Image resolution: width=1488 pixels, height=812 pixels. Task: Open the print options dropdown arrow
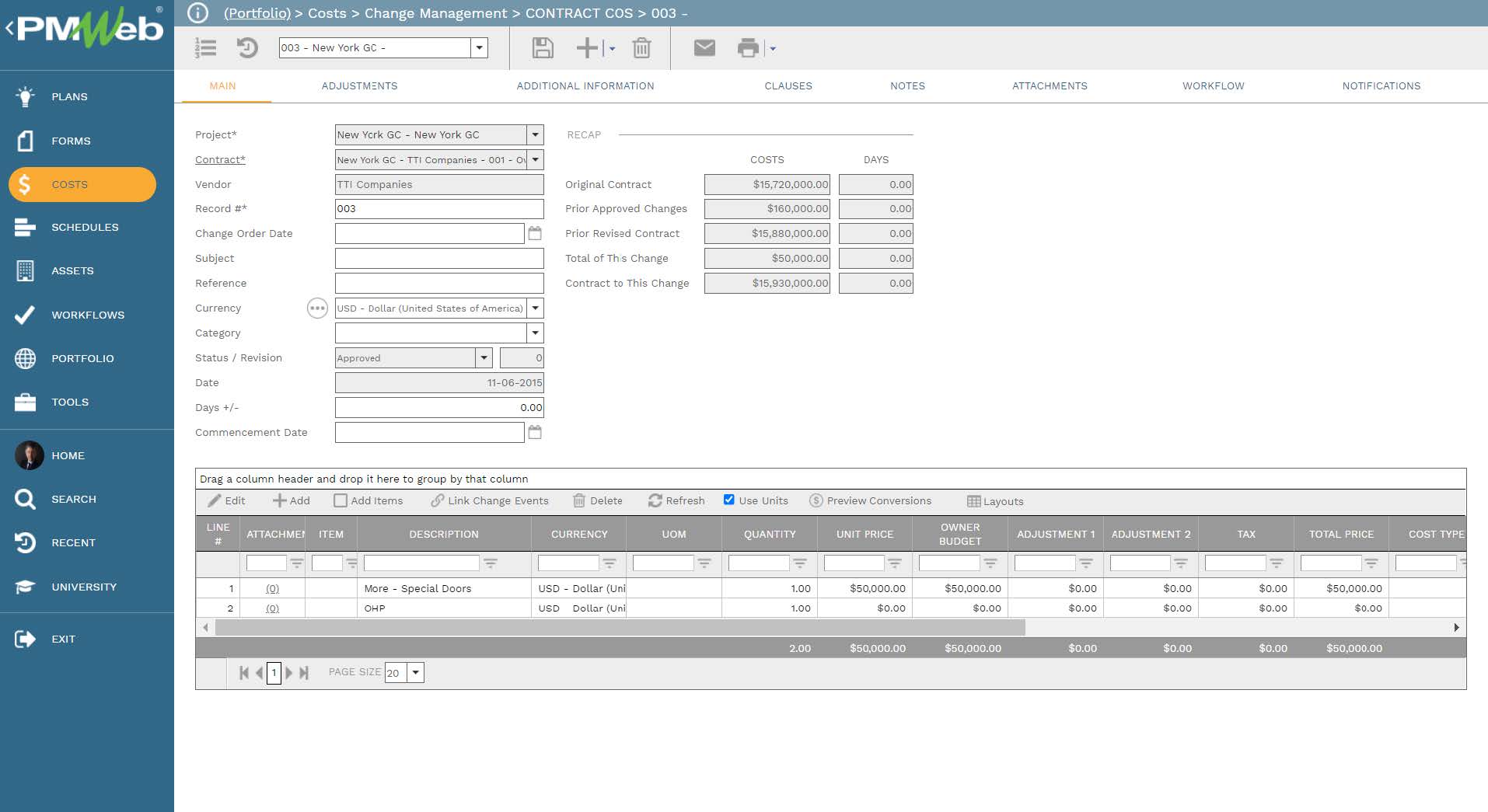coord(772,48)
